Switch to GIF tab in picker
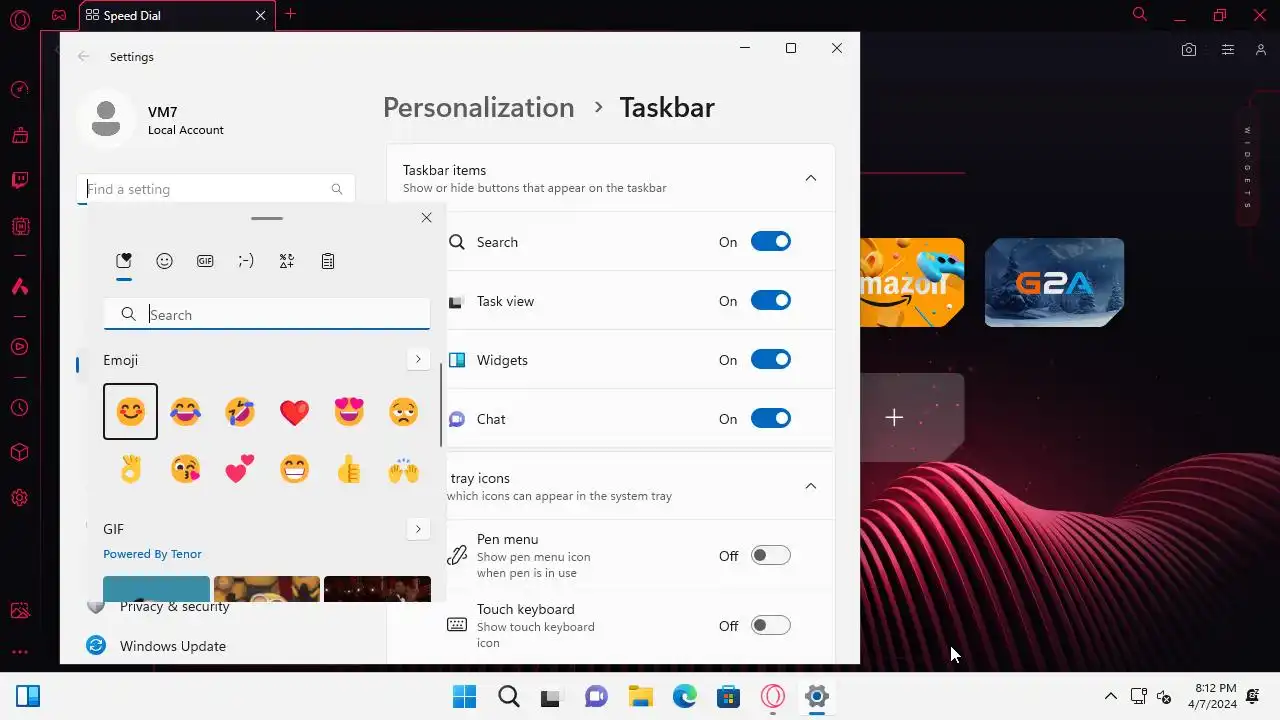Viewport: 1280px width, 720px height. click(205, 261)
